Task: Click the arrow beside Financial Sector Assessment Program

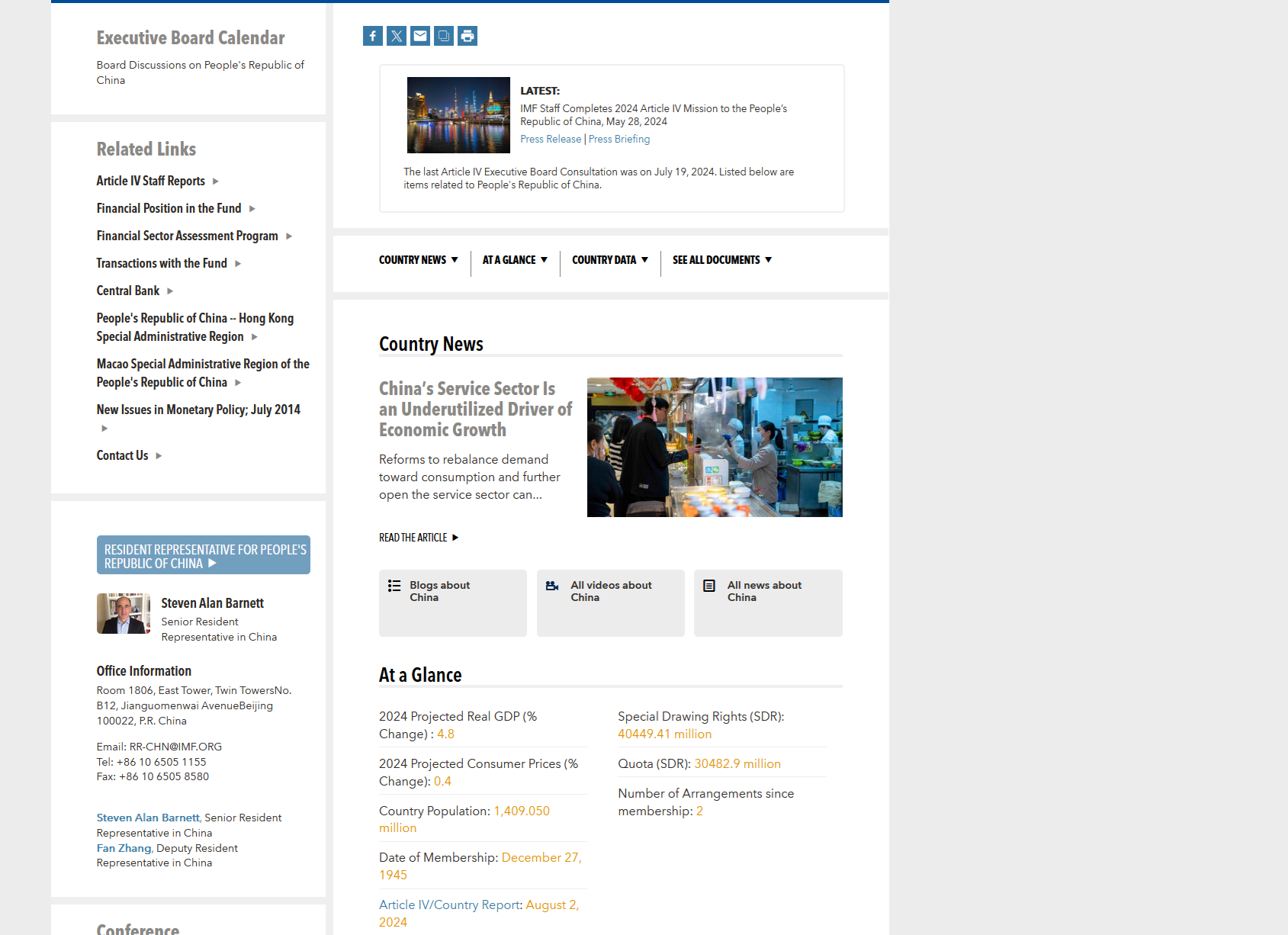Action: 289,236
